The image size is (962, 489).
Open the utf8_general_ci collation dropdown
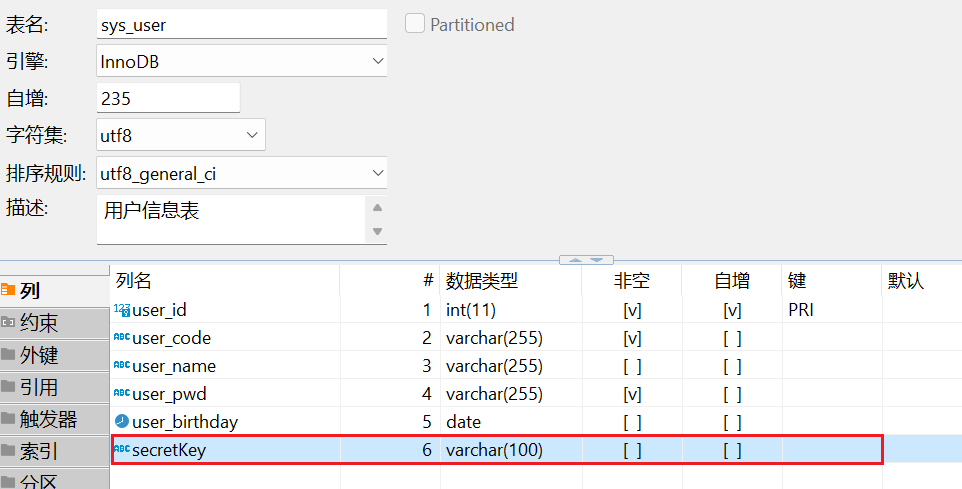tap(377, 173)
